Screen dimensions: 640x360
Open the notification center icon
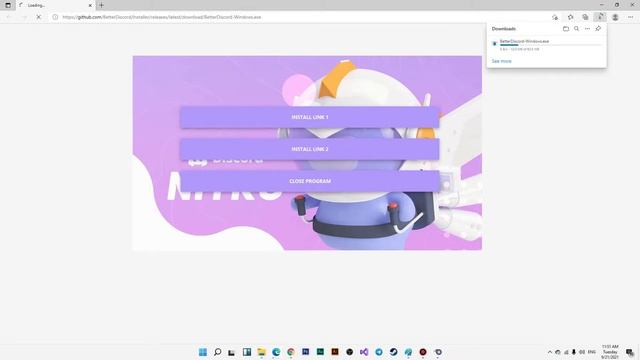[630, 352]
